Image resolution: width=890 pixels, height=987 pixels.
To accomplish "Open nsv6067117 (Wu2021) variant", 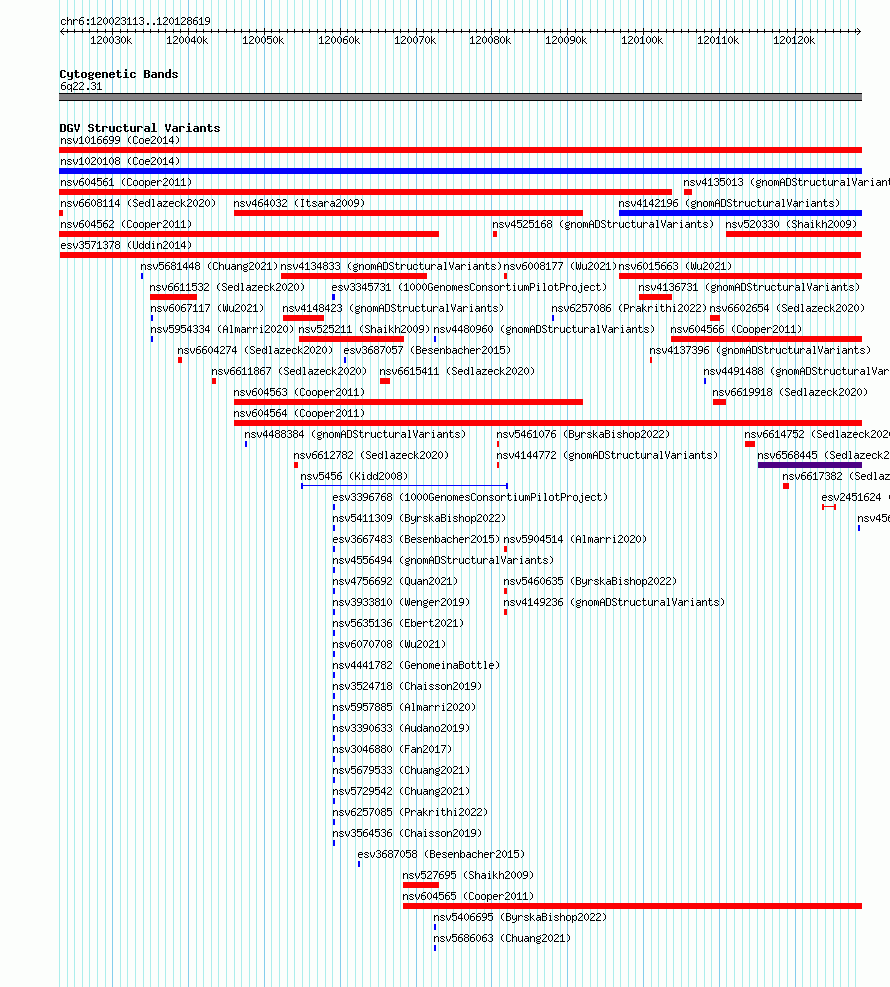I will point(207,308).
